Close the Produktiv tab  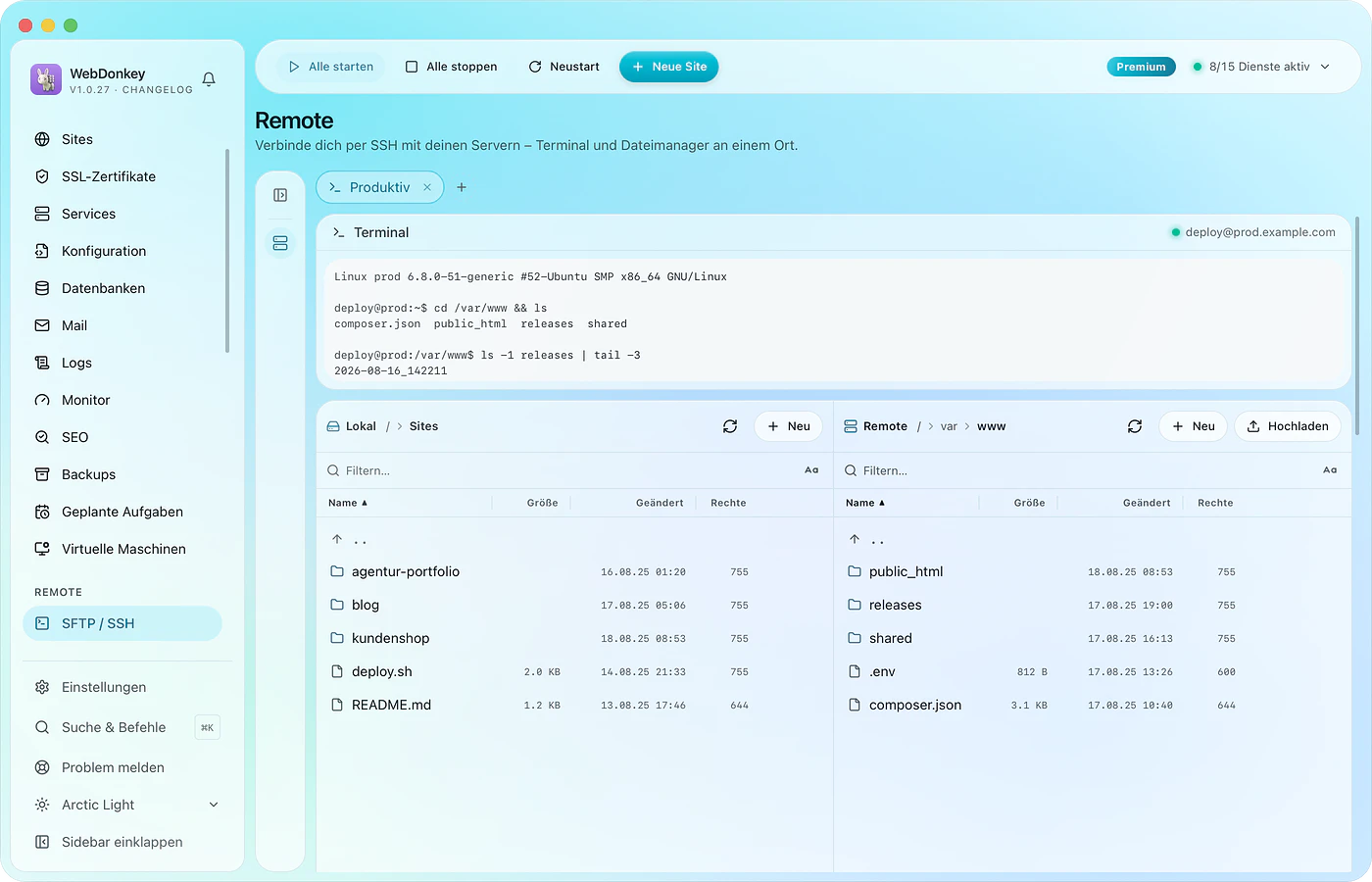(x=427, y=187)
